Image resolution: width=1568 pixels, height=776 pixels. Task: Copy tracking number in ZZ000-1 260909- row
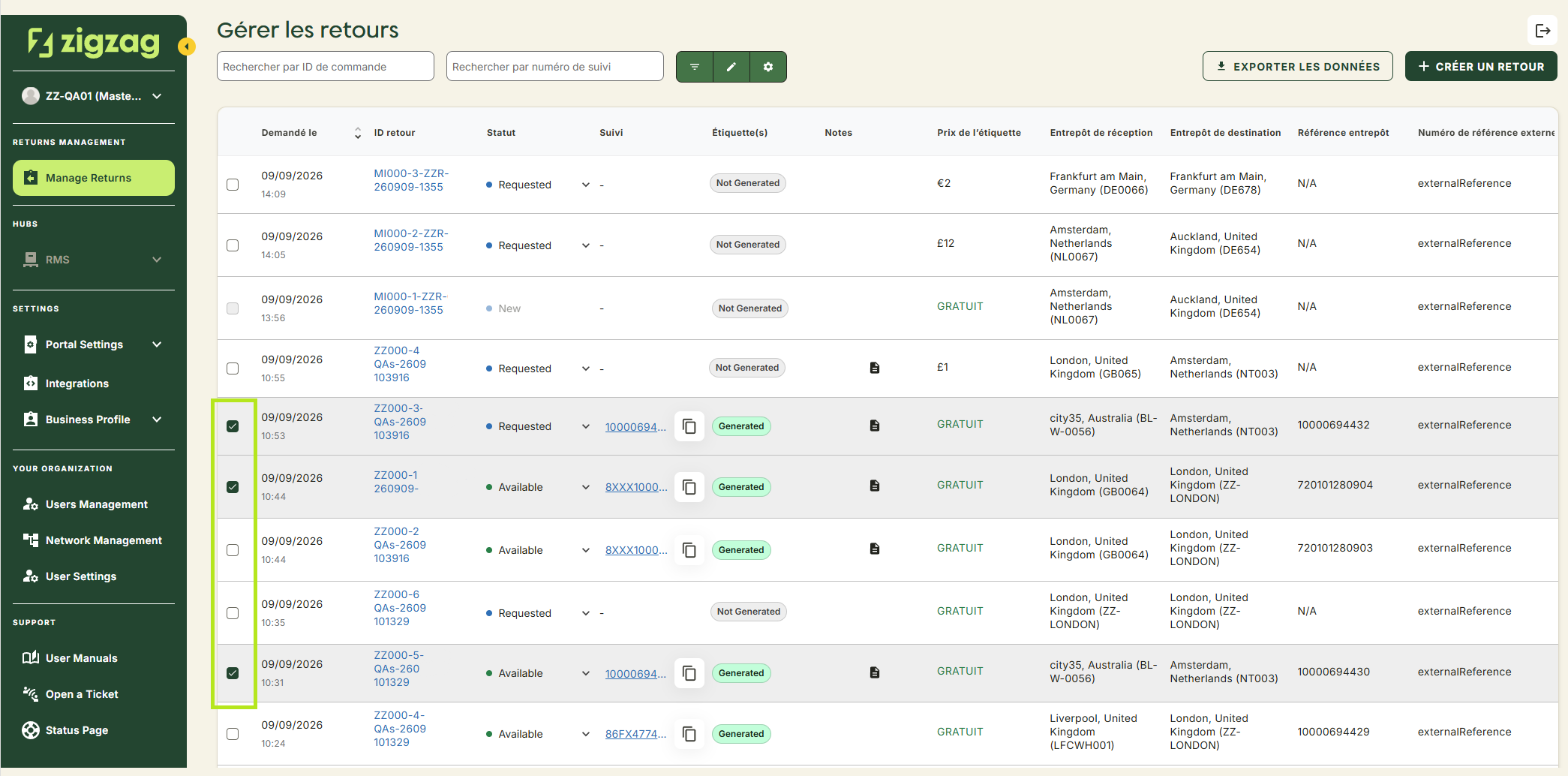(x=689, y=487)
